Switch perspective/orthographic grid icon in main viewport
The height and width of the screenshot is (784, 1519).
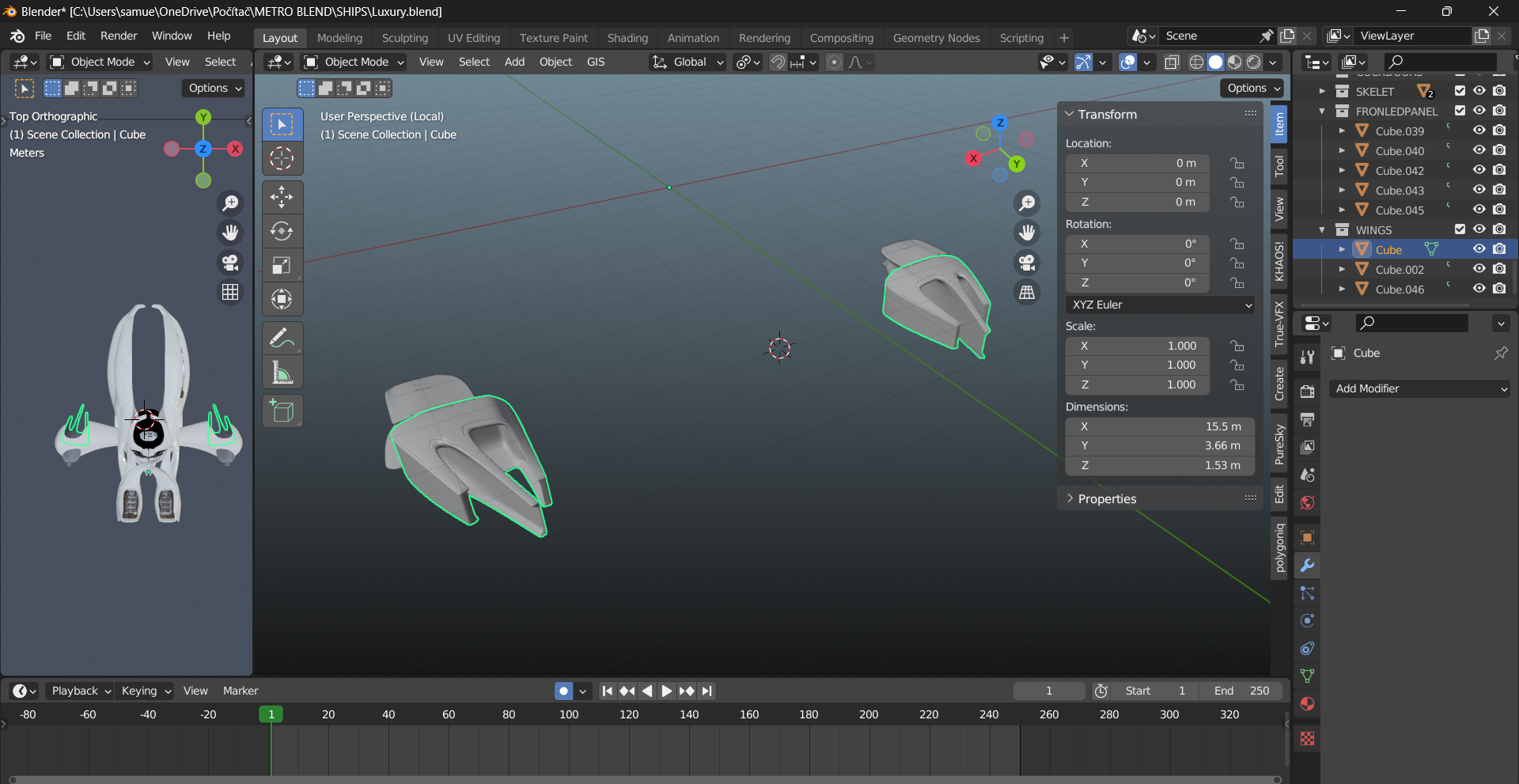pyautogui.click(x=1027, y=293)
